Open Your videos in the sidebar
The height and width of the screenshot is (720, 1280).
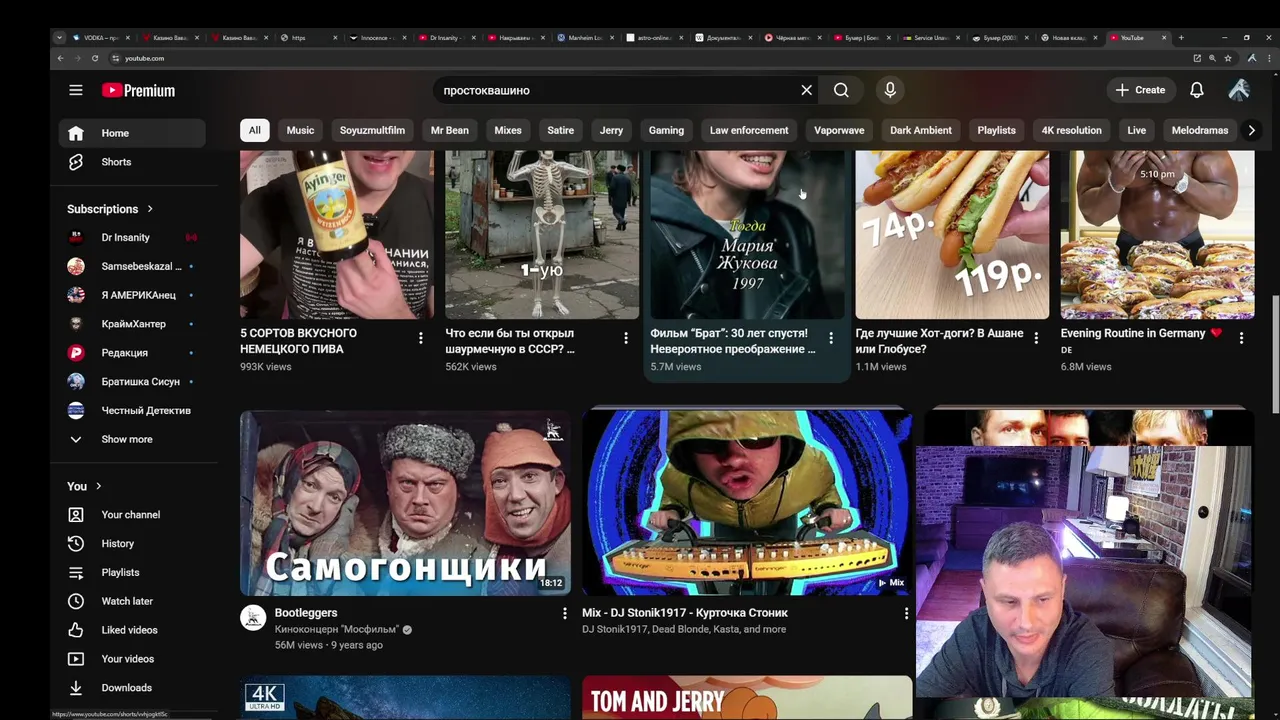click(x=132, y=659)
